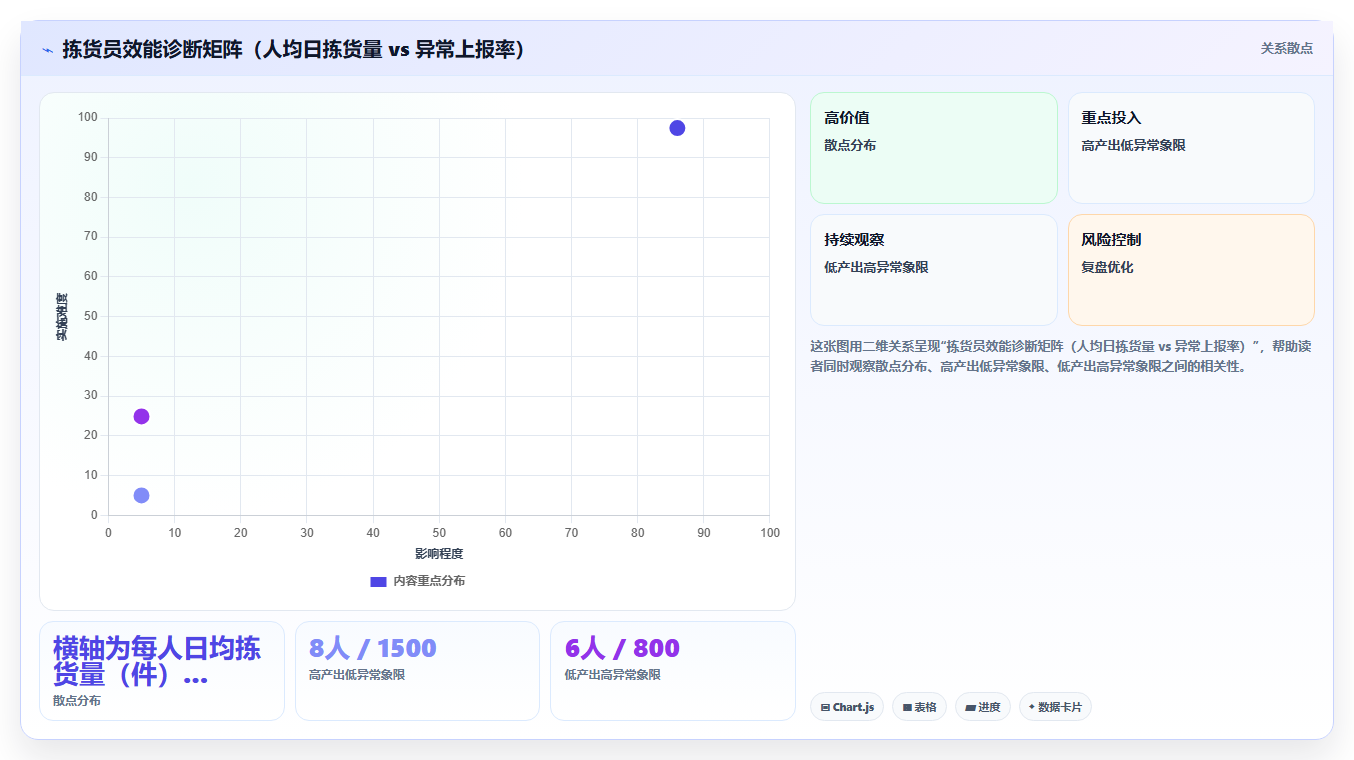This screenshot has height=760, width=1354.
Task: Click the 进度 tag chip
Action: (983, 707)
